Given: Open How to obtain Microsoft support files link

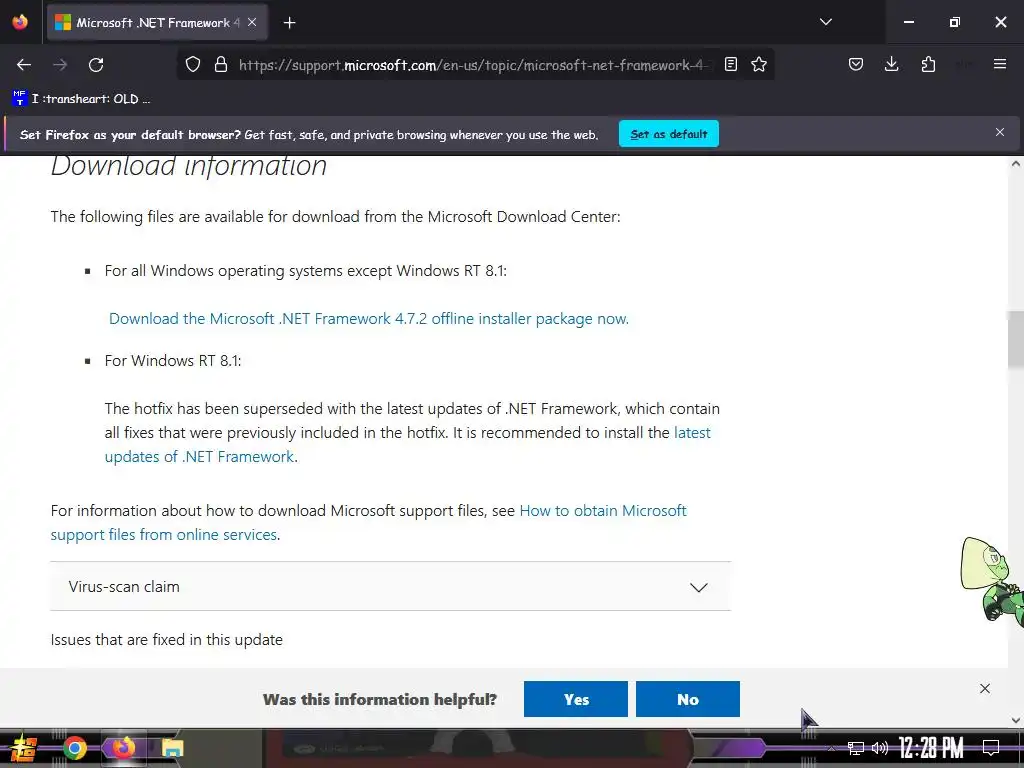Looking at the screenshot, I should (x=368, y=522).
